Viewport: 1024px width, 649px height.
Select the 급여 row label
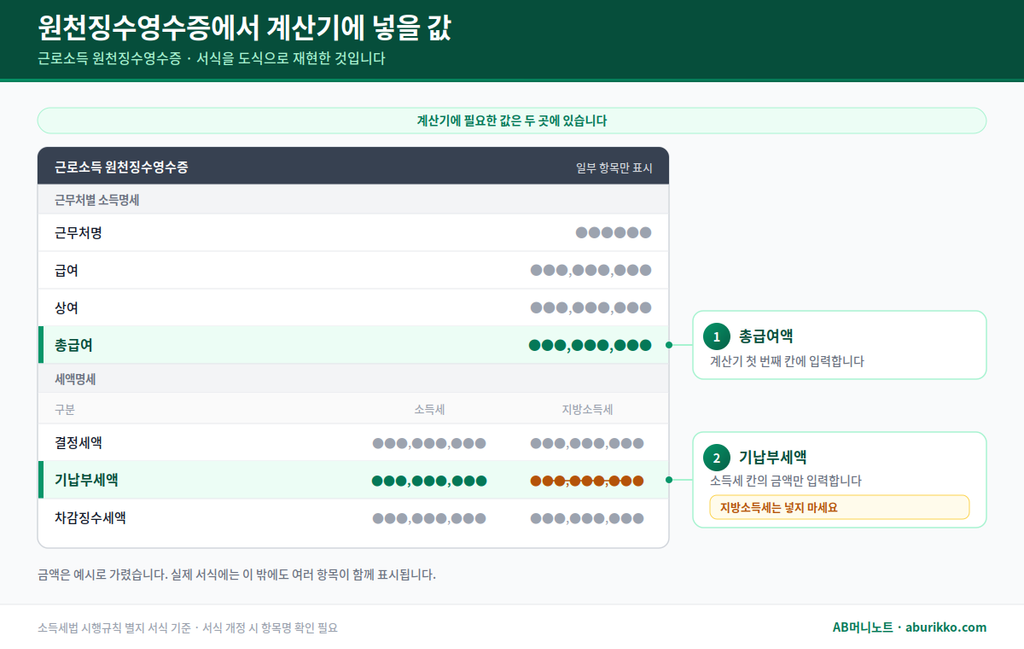tap(66, 270)
